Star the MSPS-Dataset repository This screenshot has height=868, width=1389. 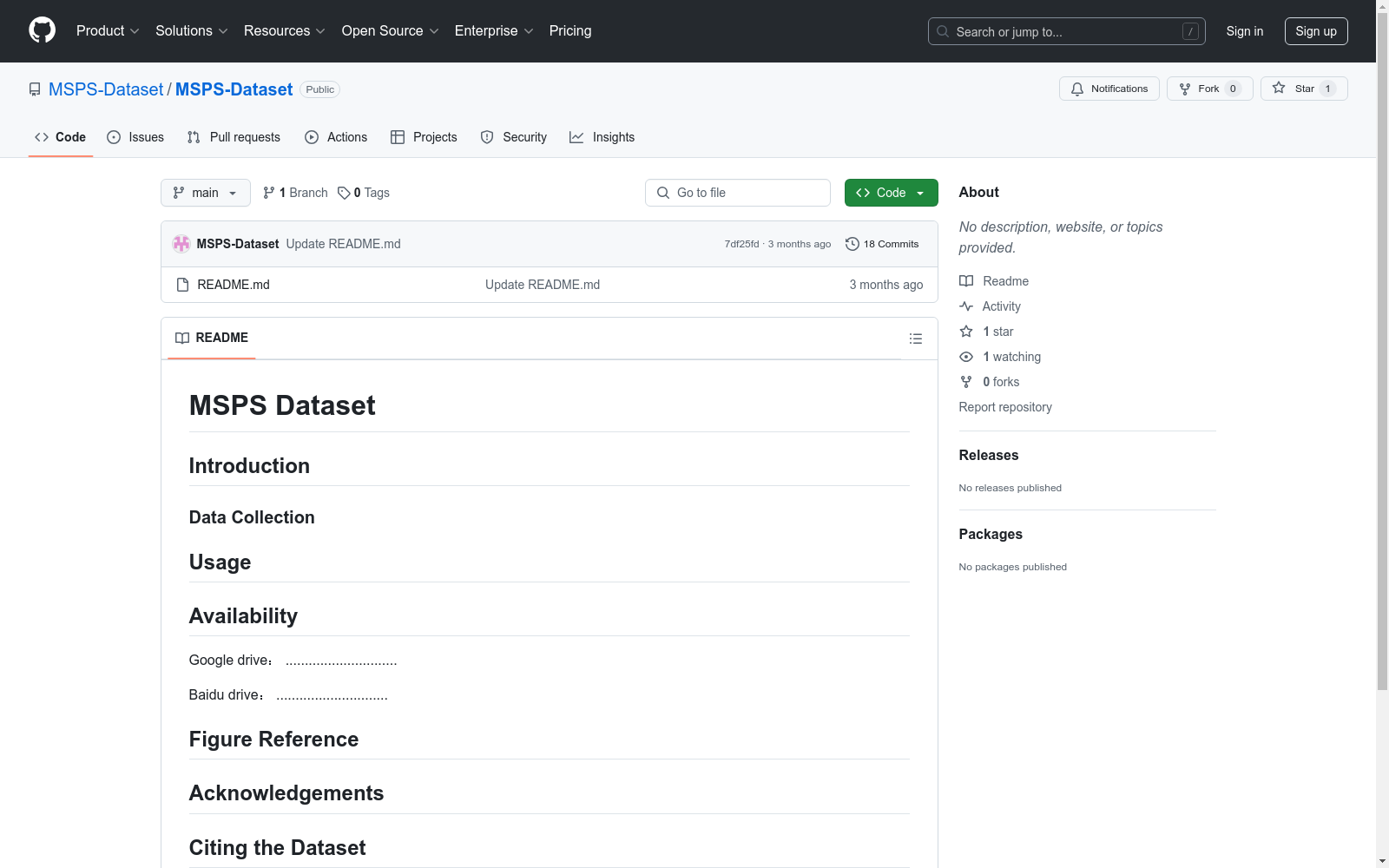pyautogui.click(x=1304, y=89)
